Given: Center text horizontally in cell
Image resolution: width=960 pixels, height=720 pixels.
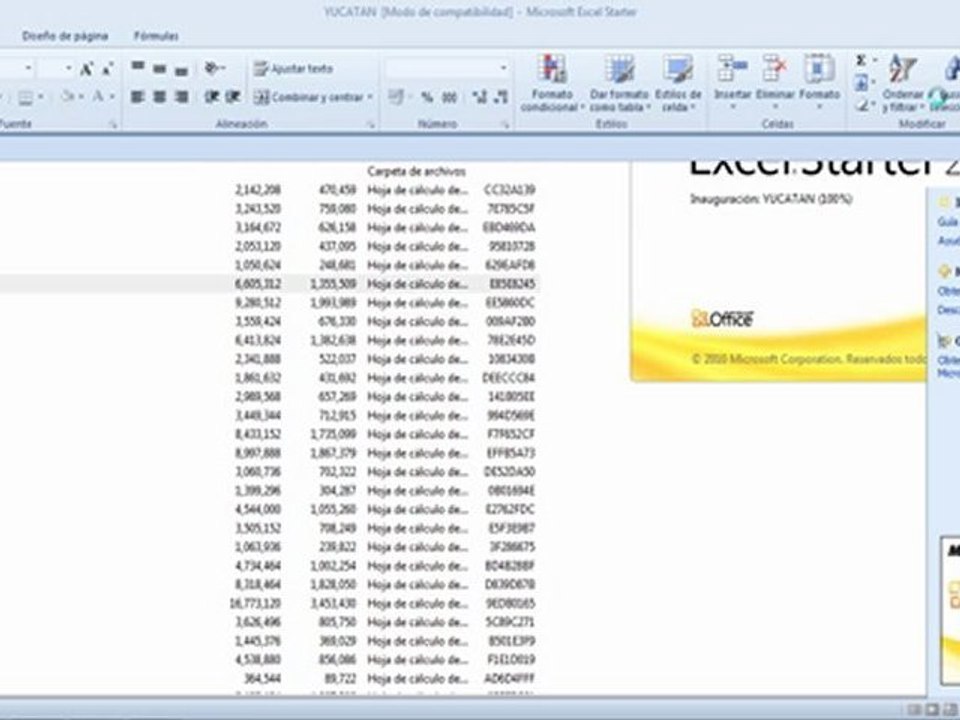Looking at the screenshot, I should point(159,97).
